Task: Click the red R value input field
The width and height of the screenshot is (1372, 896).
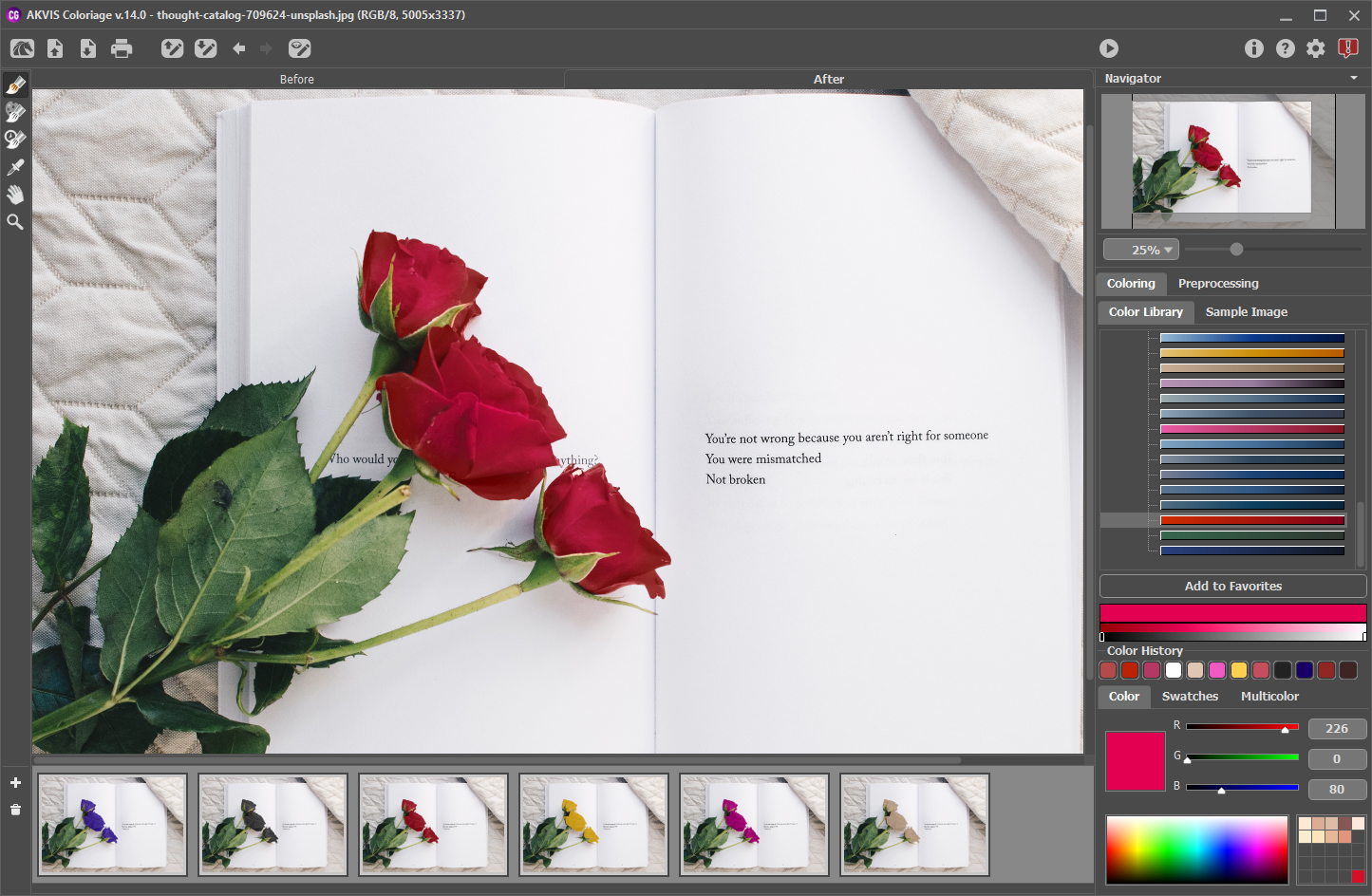Action: tap(1336, 728)
